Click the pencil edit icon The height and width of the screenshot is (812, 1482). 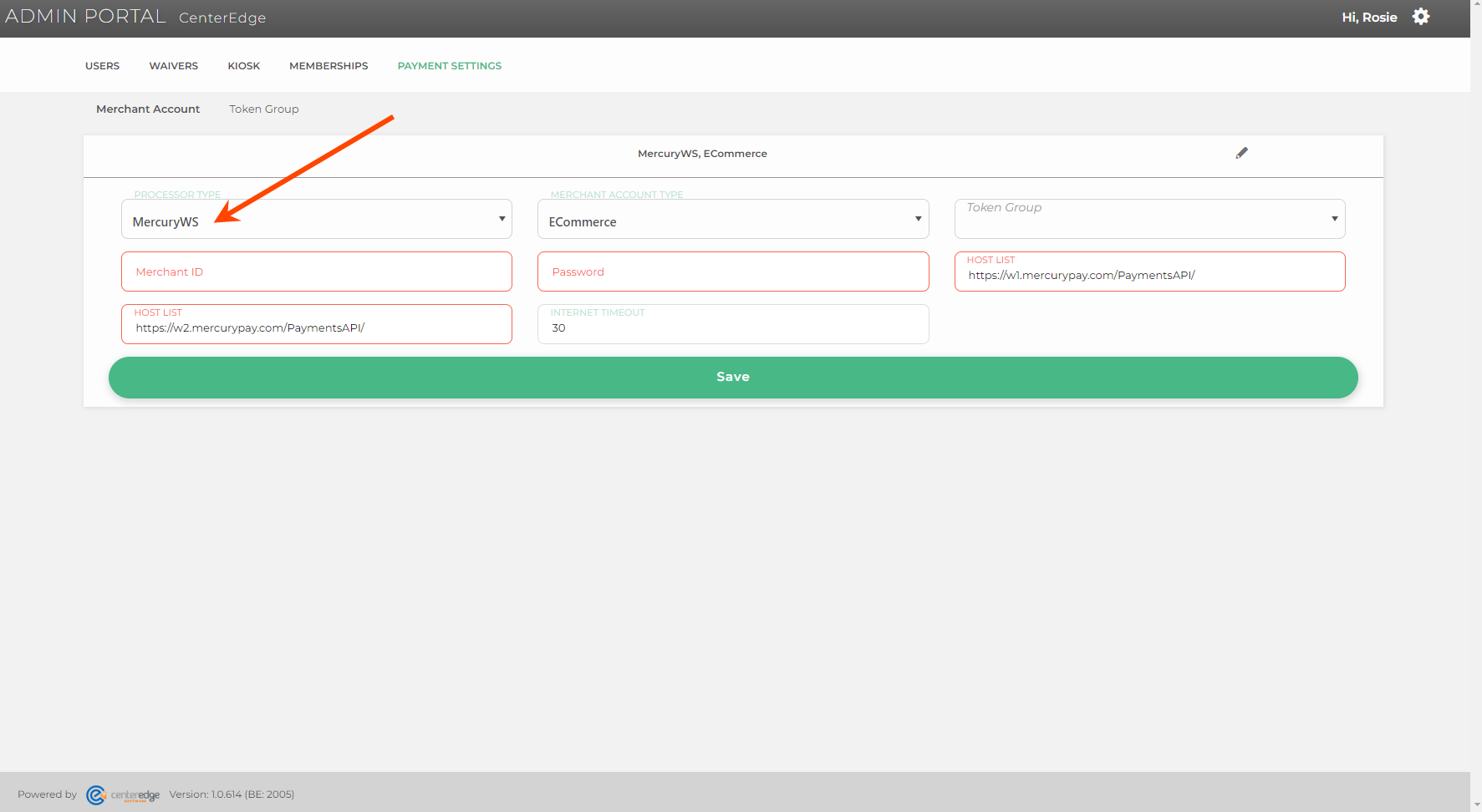1241,153
